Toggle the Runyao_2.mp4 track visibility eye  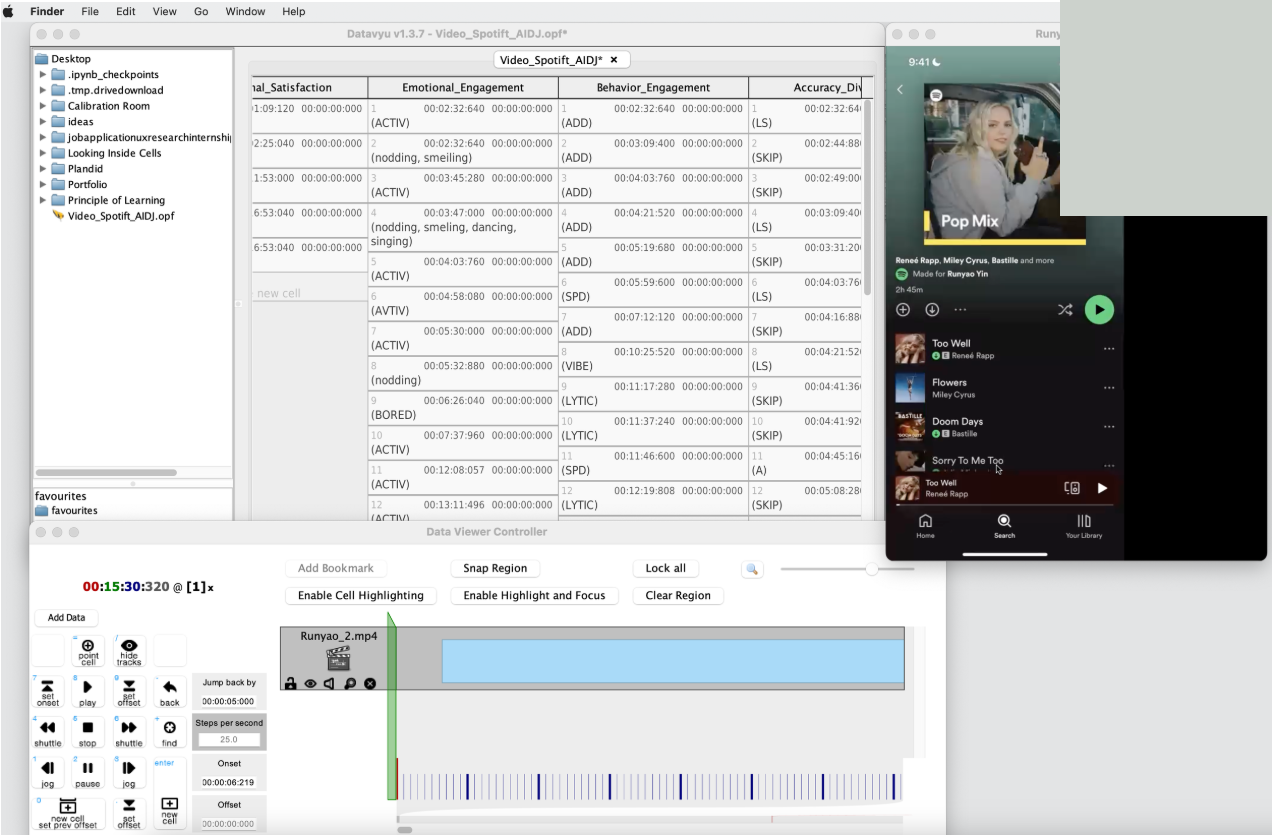coord(310,684)
